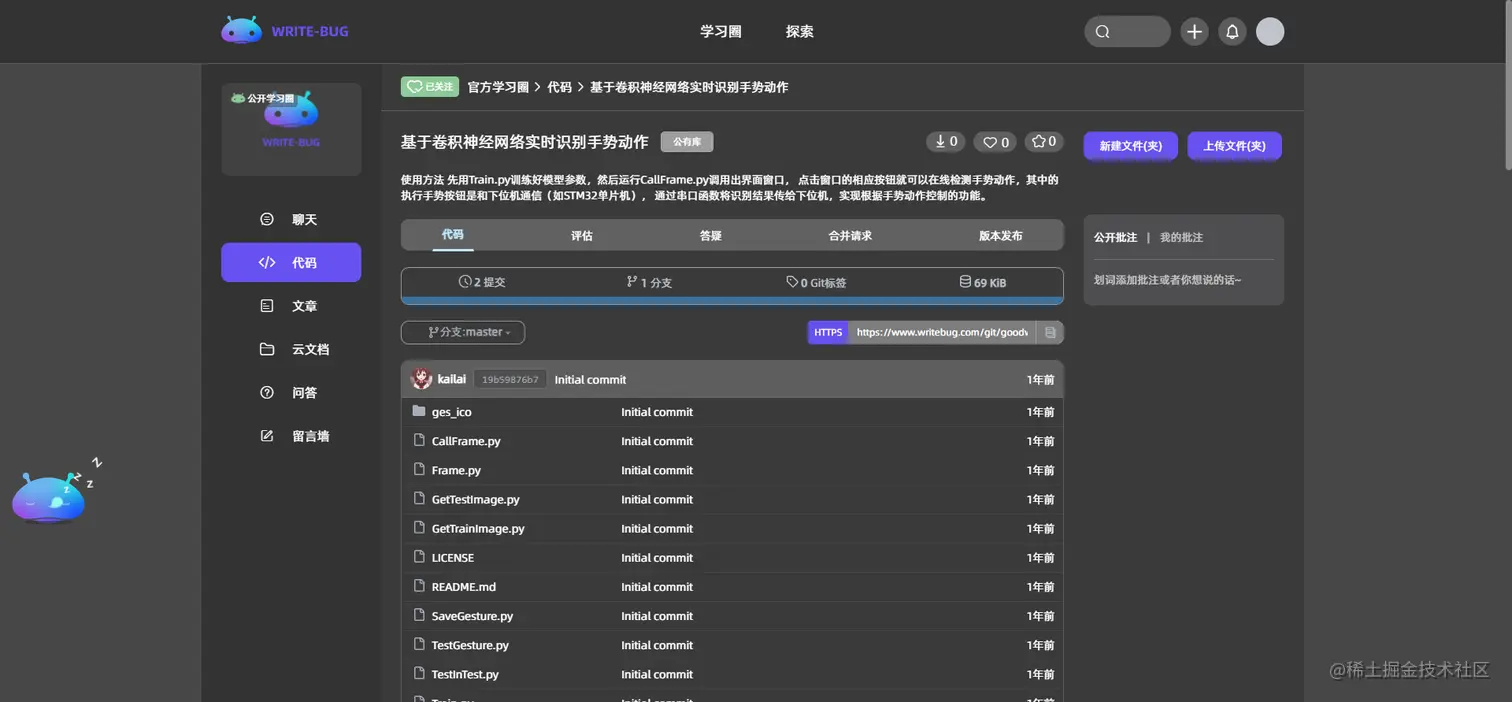Open README.md file

tap(463, 587)
